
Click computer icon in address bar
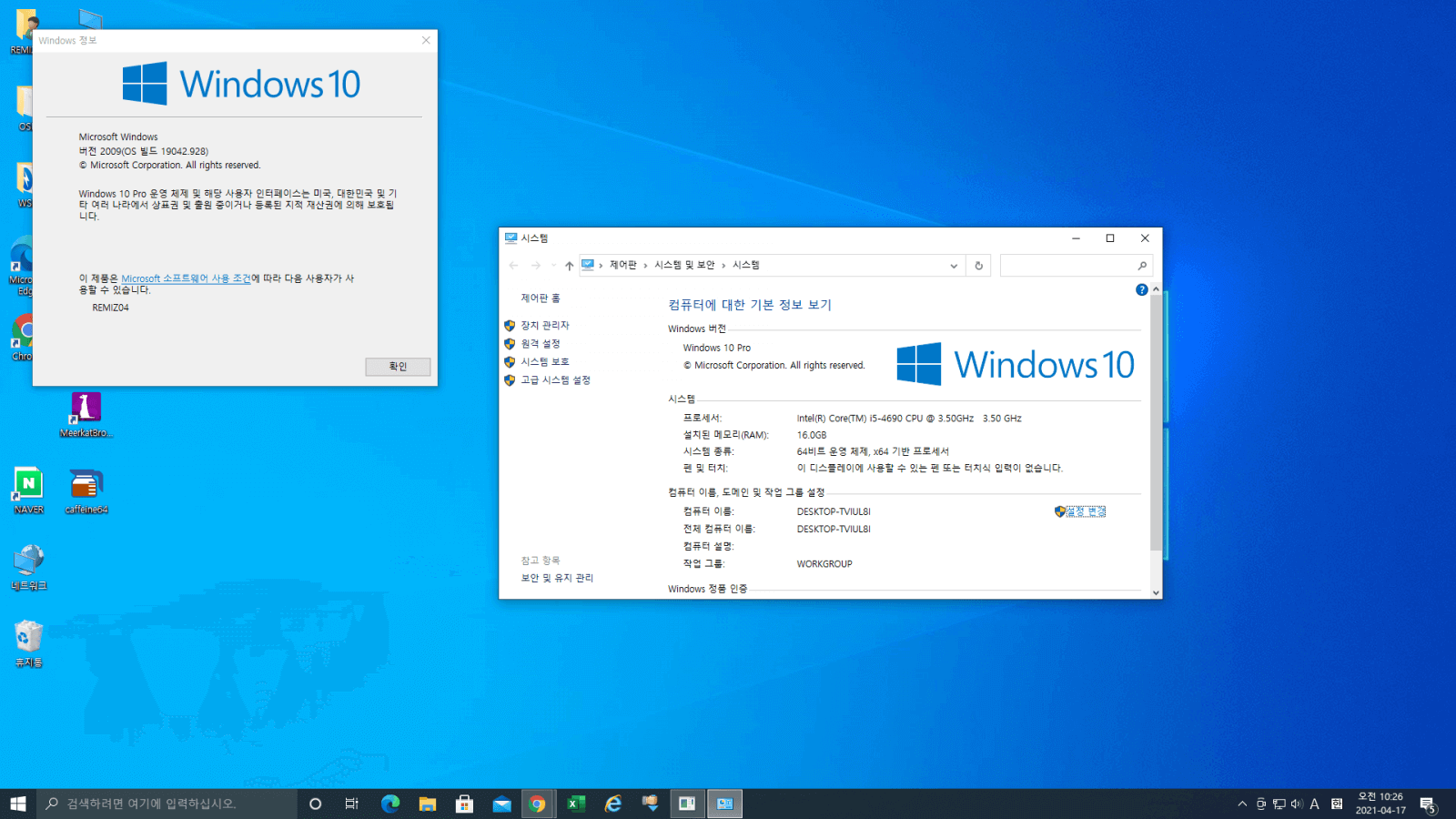[x=588, y=265]
